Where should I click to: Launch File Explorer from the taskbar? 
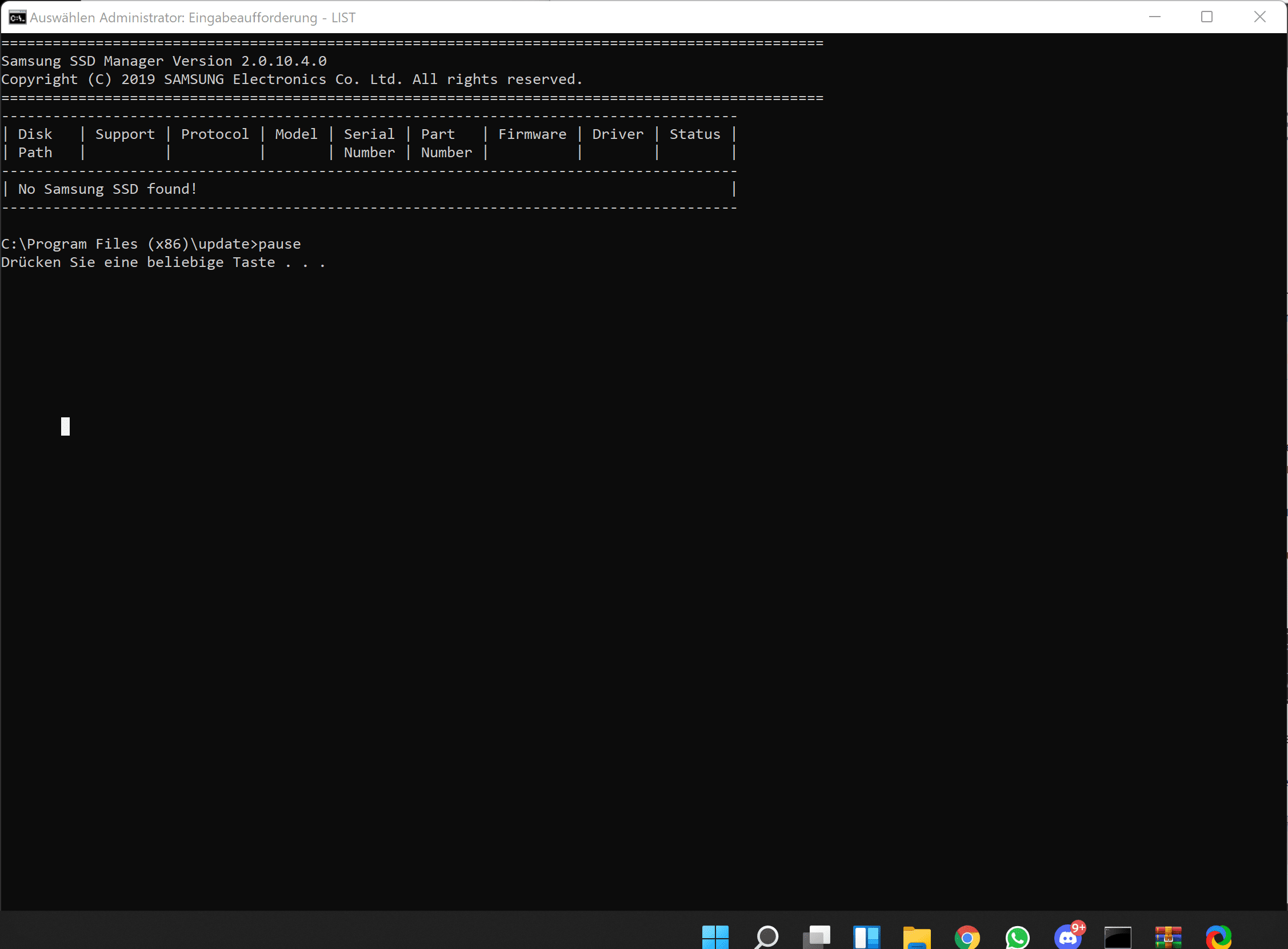click(x=917, y=937)
